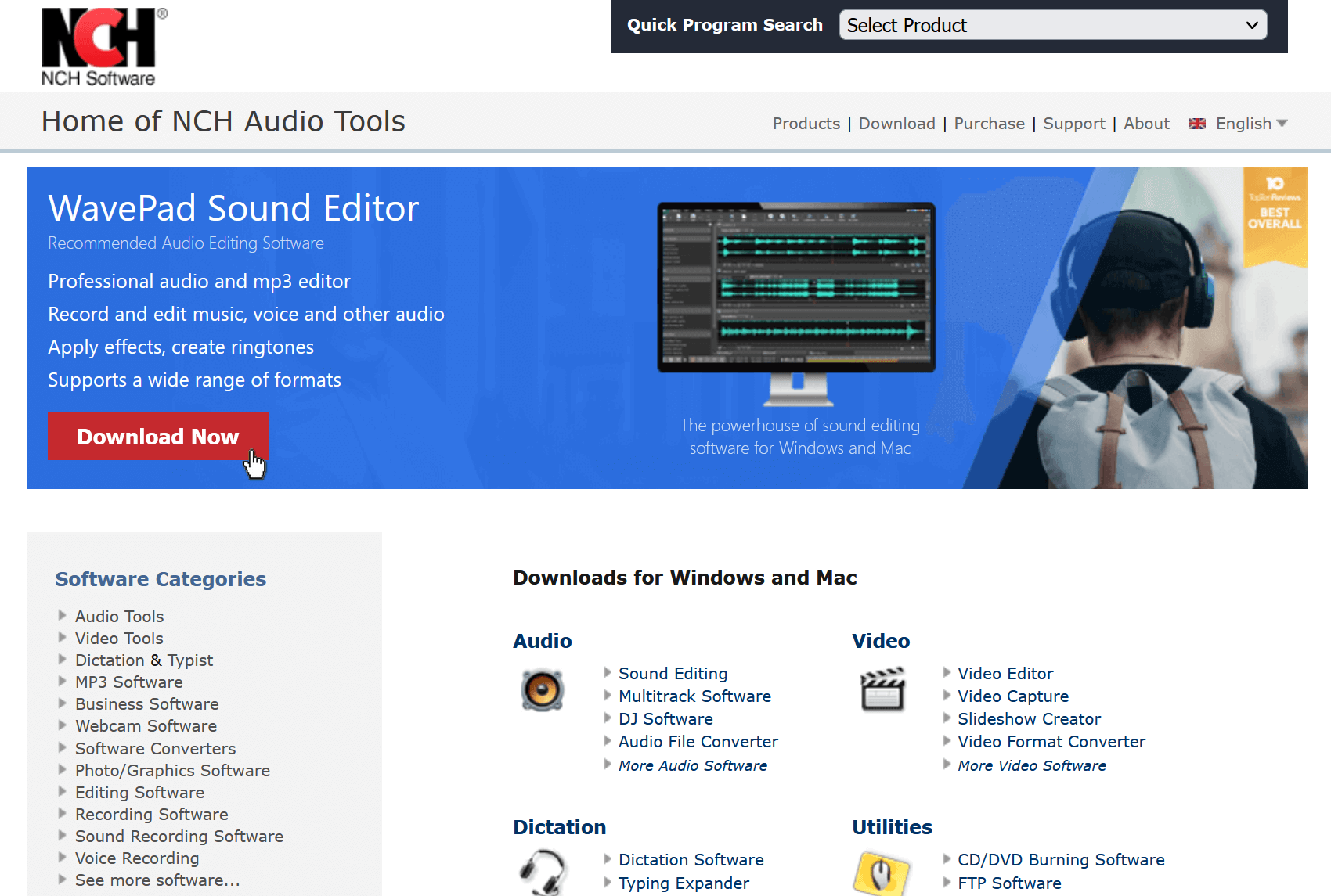Open Webcam Software category

tap(146, 726)
